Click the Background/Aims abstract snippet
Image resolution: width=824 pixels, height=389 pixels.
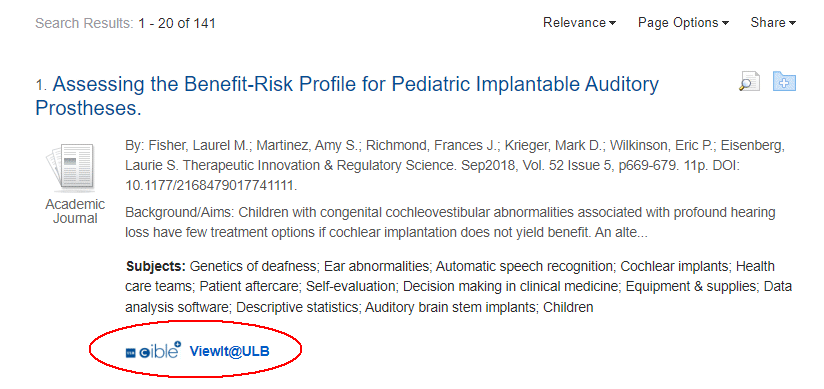(450, 223)
